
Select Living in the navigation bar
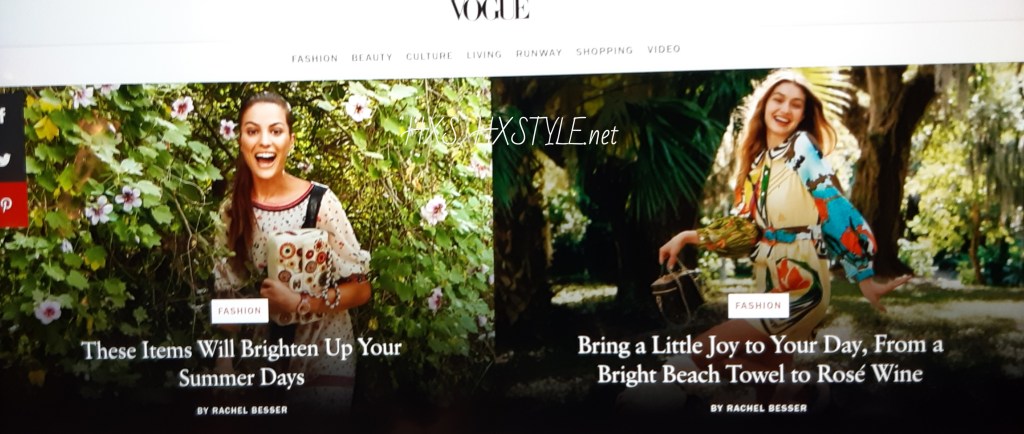pyautogui.click(x=484, y=55)
